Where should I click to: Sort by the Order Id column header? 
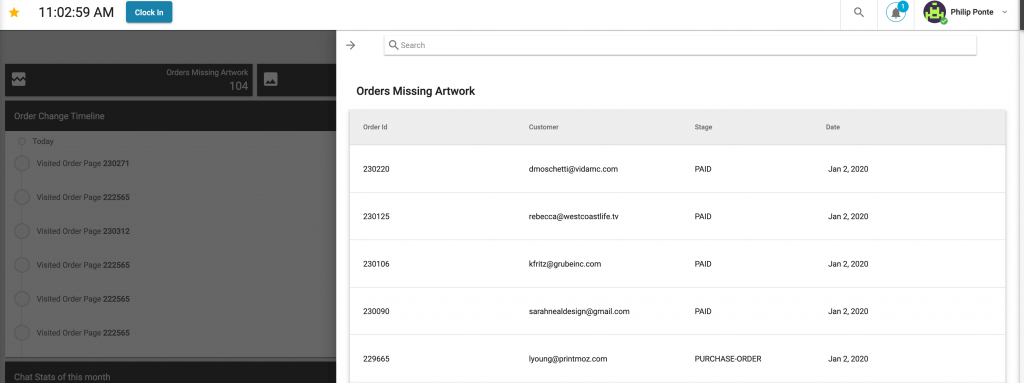(376, 127)
